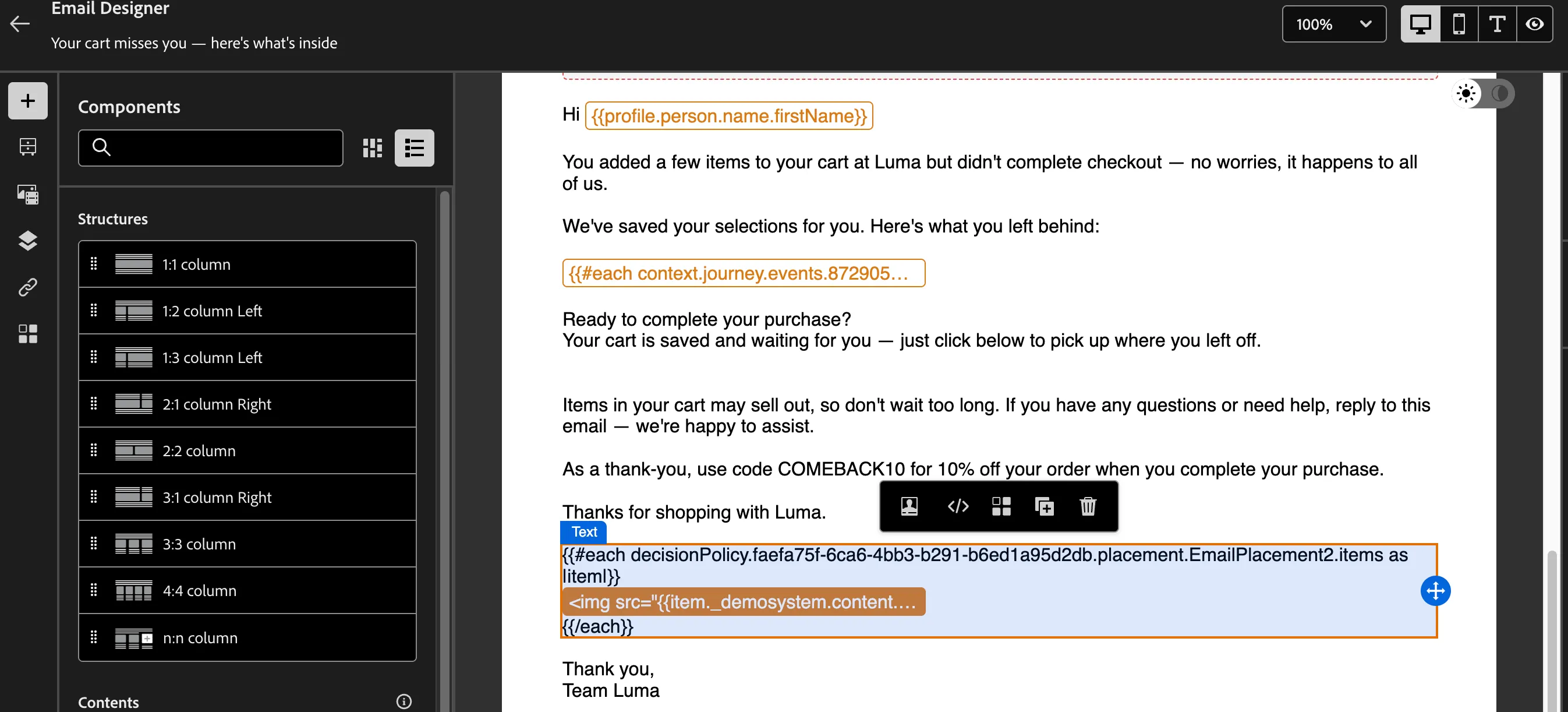Duplicate the selected Text component

pyautogui.click(x=1045, y=506)
